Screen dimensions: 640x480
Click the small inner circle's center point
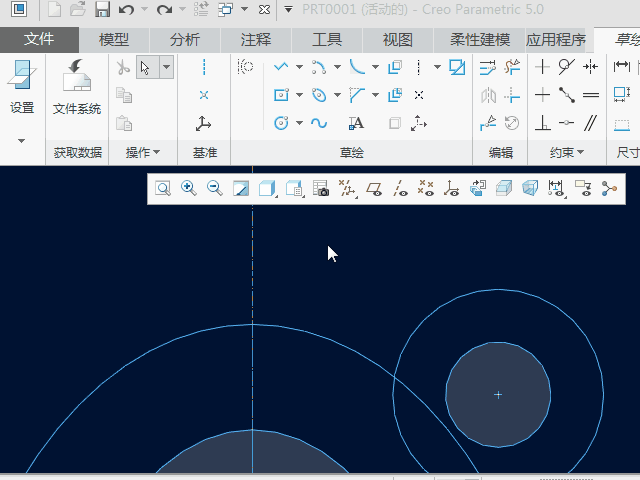[498, 395]
